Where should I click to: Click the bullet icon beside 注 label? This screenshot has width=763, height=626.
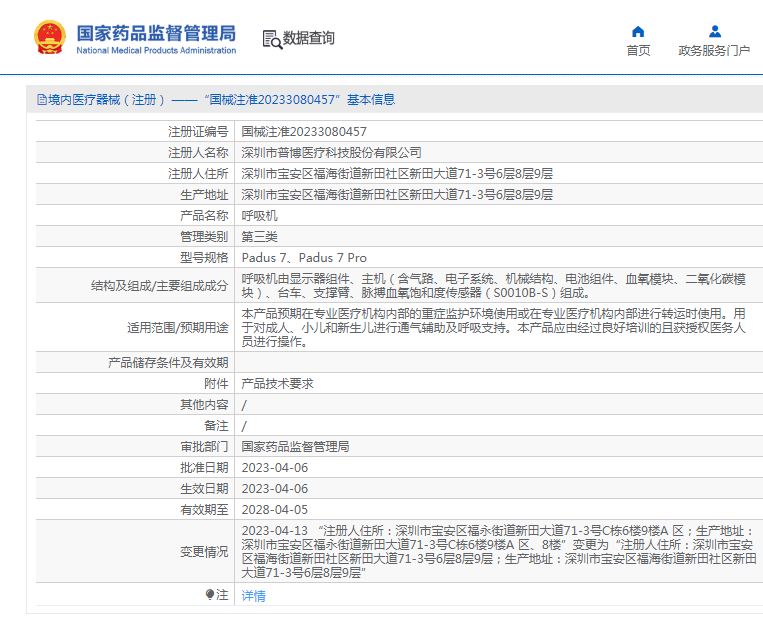pyautogui.click(x=210, y=595)
